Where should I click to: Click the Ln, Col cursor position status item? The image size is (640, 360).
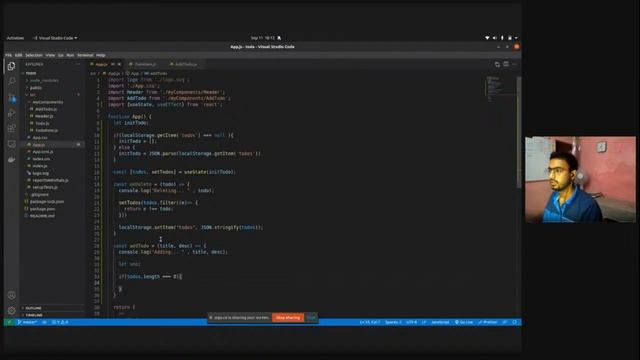(370, 322)
